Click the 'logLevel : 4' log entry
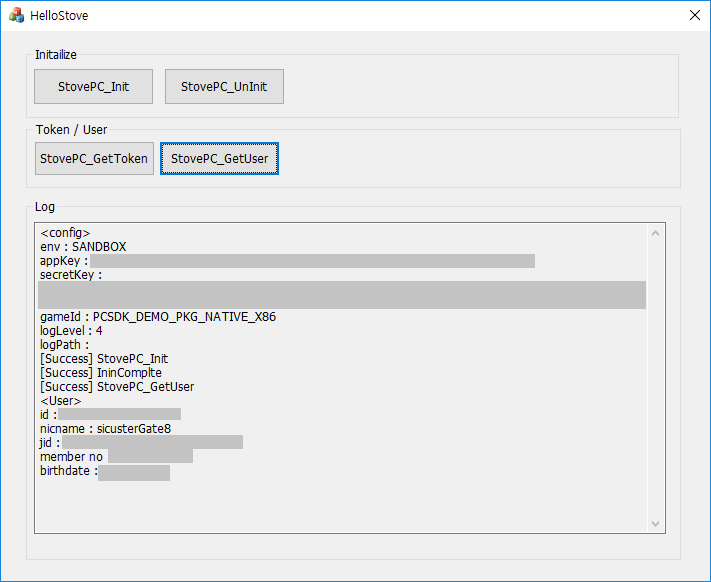Image resolution: width=711 pixels, height=582 pixels. coord(71,331)
